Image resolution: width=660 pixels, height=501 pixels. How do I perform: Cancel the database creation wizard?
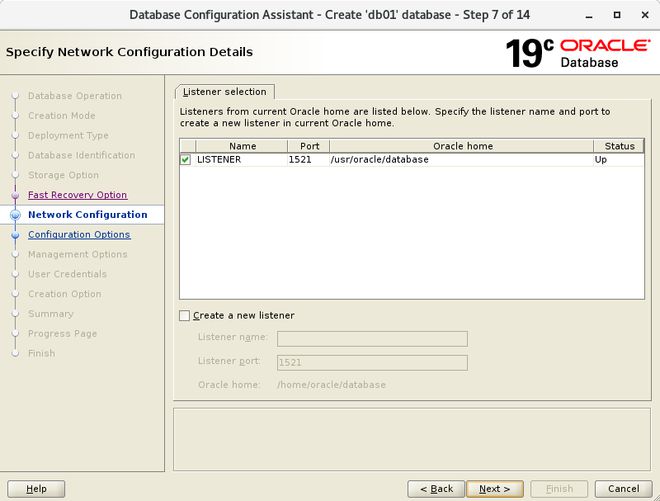623,489
